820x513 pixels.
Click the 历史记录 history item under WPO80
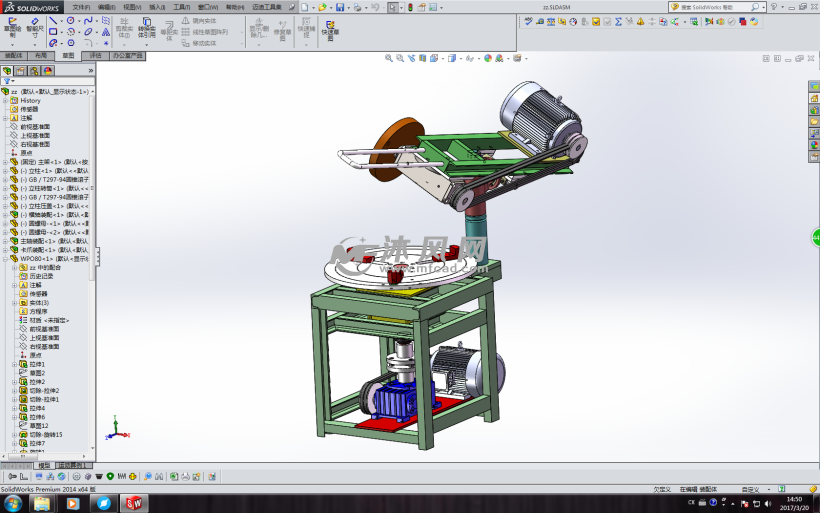click(41, 276)
